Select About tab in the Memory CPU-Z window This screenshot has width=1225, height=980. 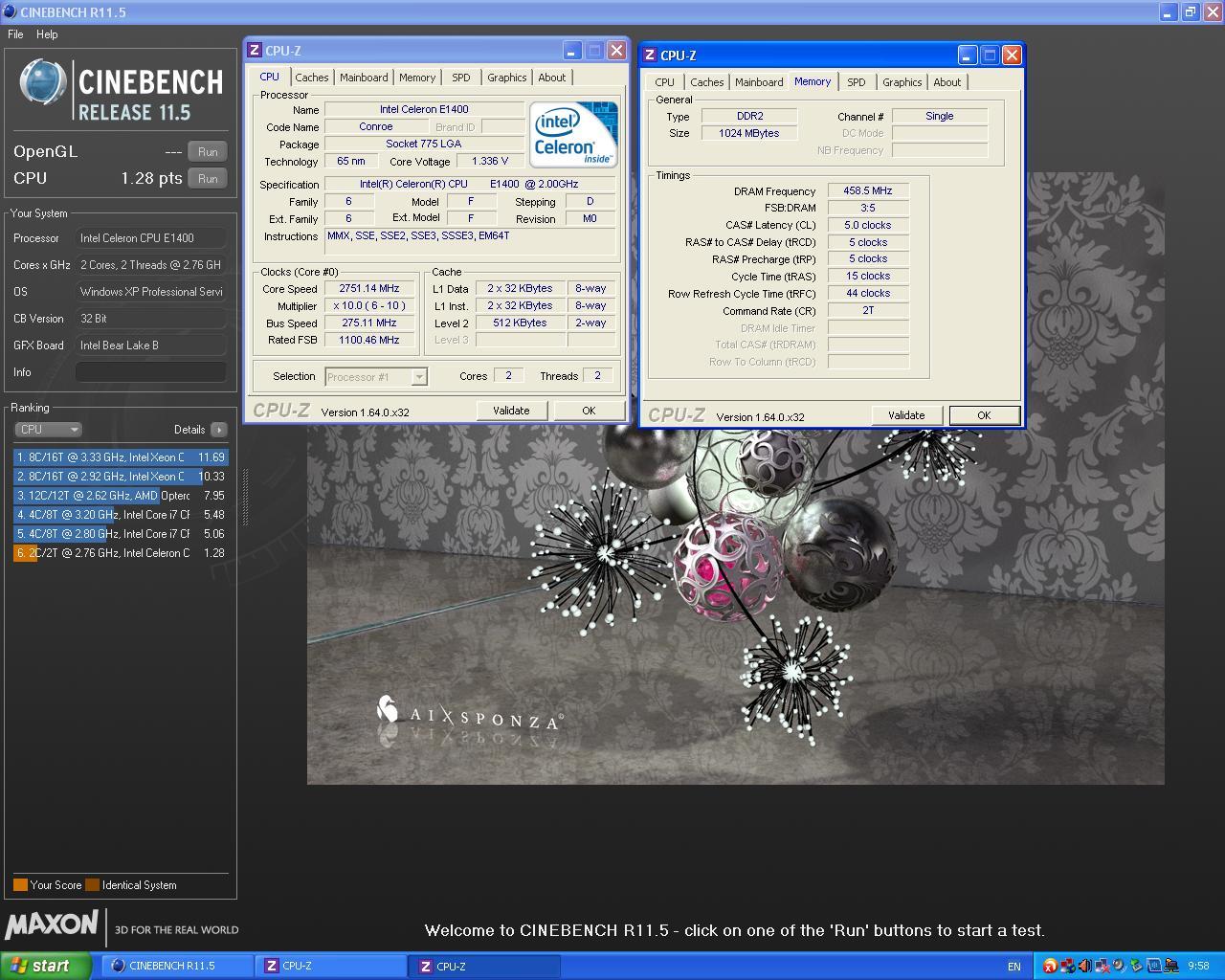[947, 82]
